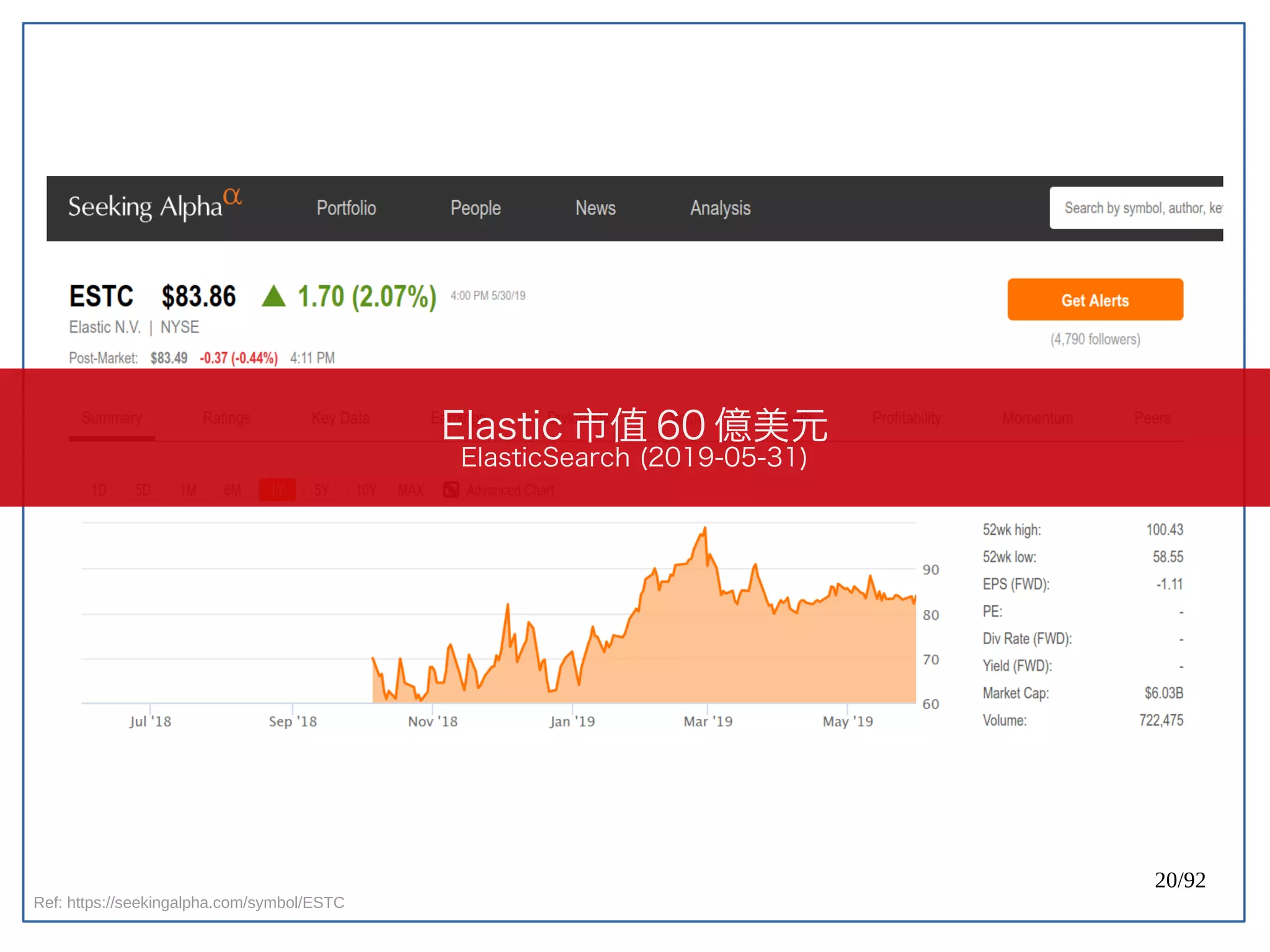The image size is (1270, 952).
Task: Click the Volume value 722,475
Action: (x=1161, y=720)
